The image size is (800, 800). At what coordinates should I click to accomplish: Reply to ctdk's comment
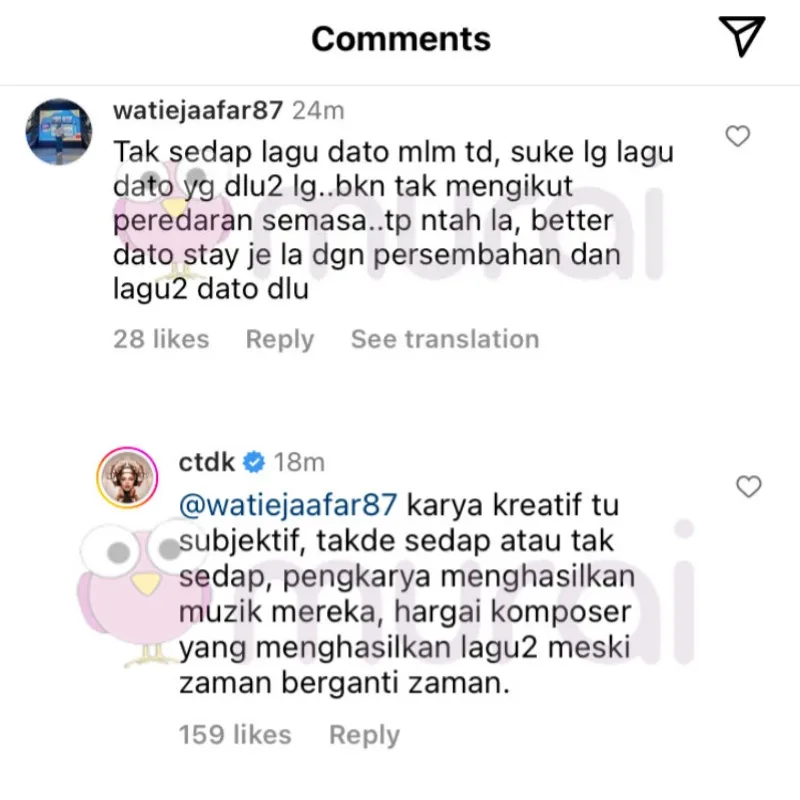click(364, 735)
